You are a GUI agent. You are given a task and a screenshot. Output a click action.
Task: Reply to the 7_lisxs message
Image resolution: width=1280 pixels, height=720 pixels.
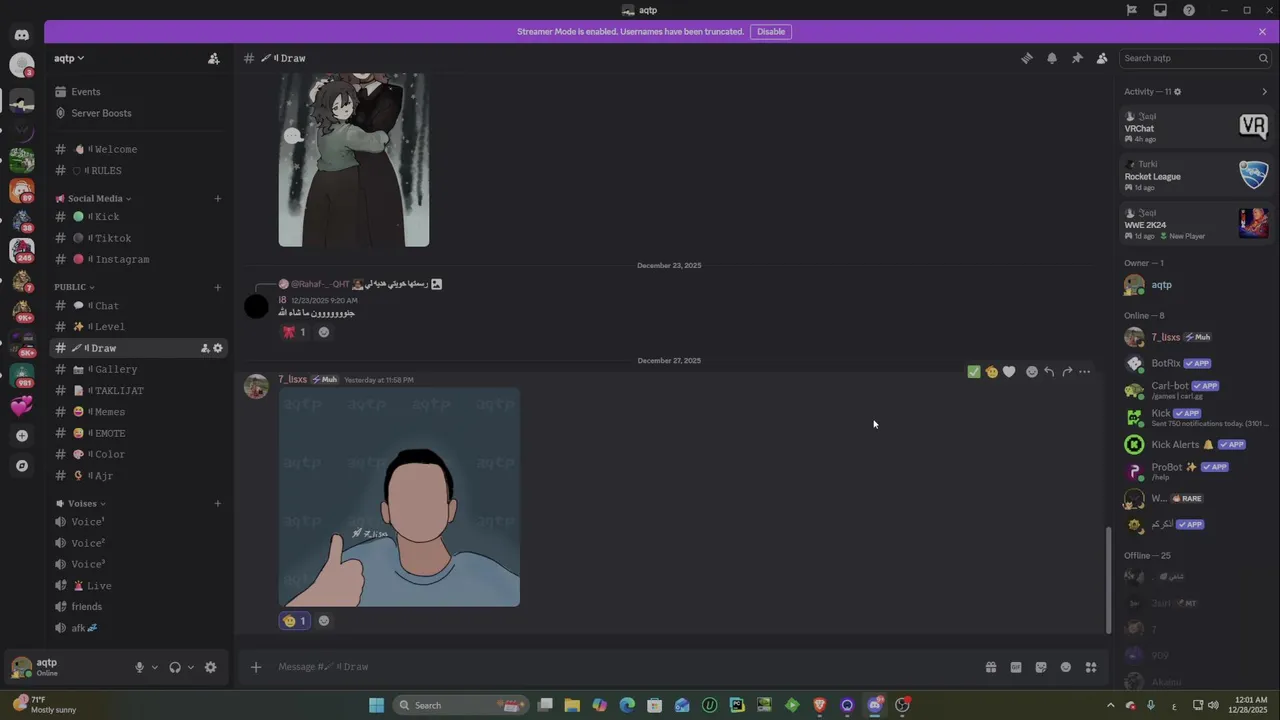click(1049, 372)
